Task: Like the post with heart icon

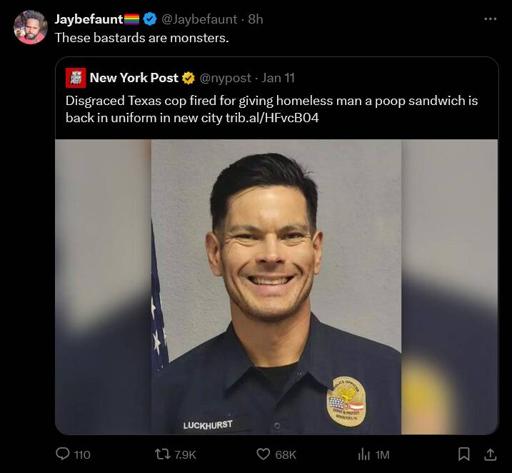Action: point(263,454)
